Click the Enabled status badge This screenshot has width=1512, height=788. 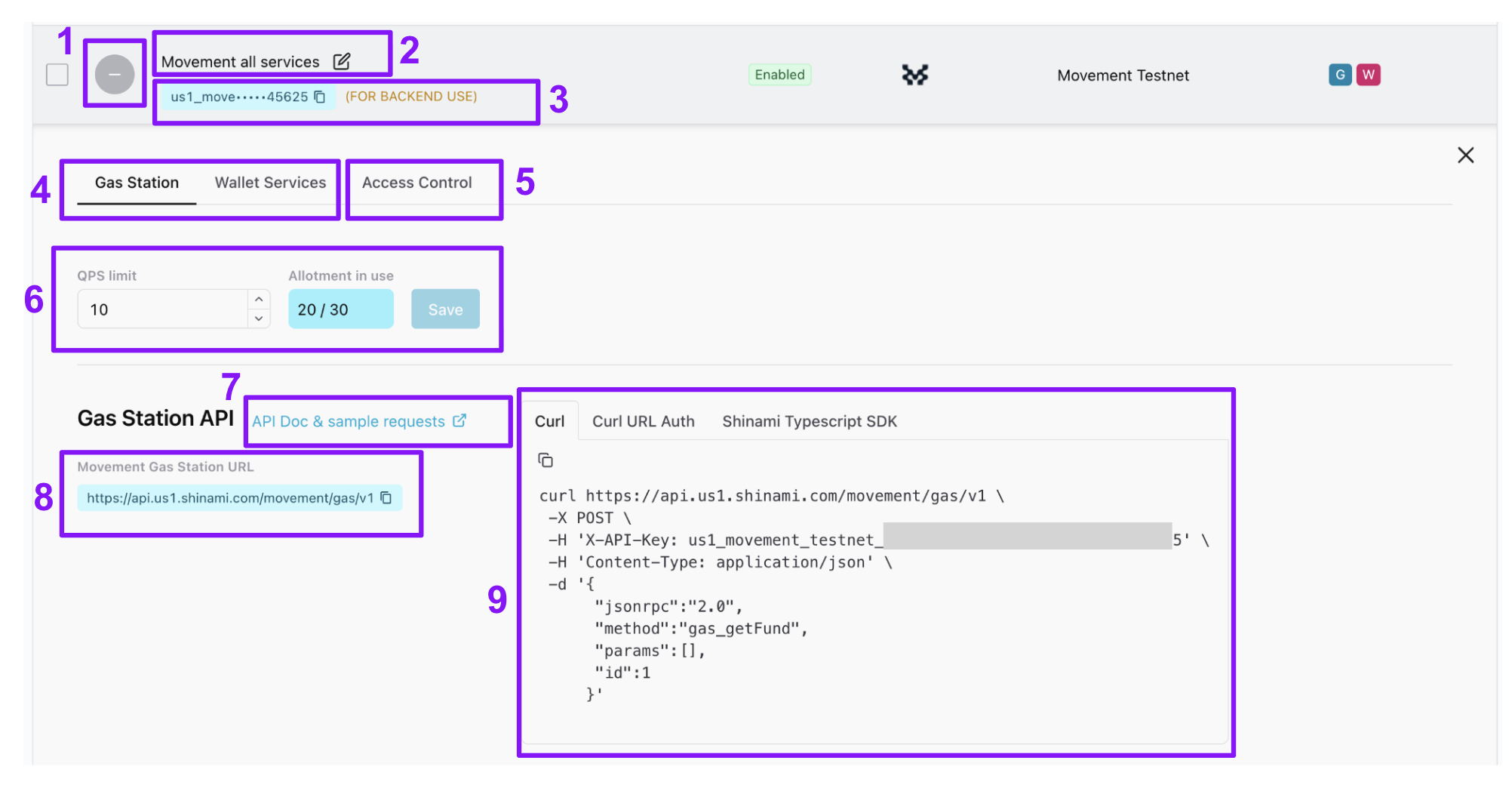[779, 75]
